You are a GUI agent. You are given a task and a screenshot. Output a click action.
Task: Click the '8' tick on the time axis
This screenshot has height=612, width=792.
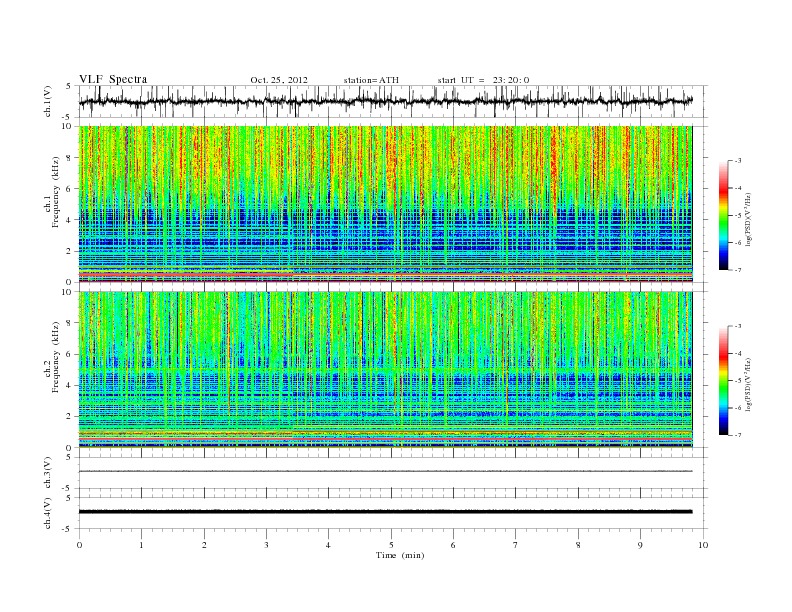point(578,545)
